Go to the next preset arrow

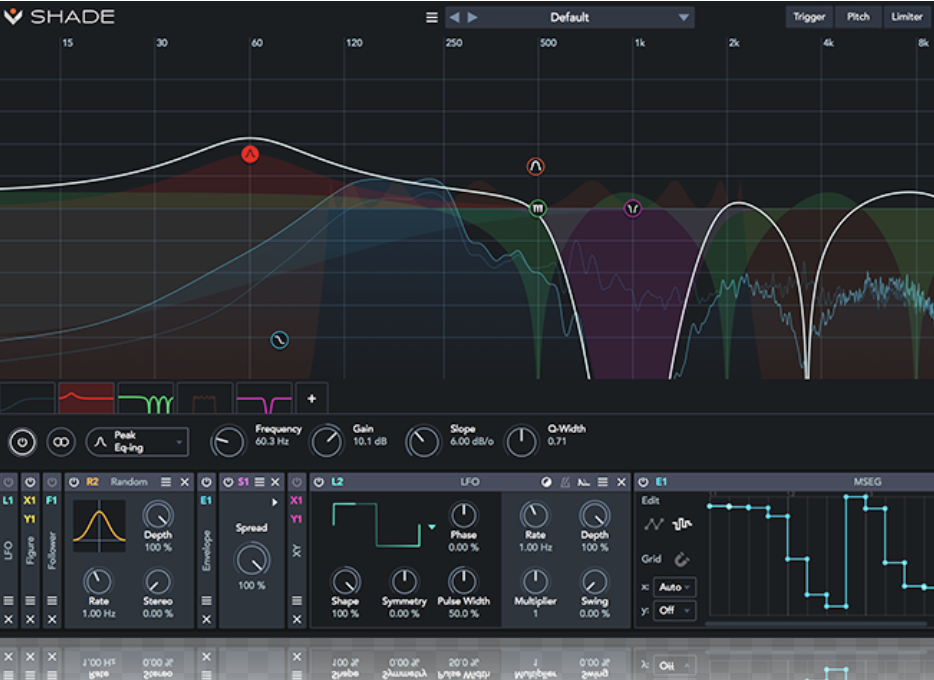pyautogui.click(x=472, y=17)
